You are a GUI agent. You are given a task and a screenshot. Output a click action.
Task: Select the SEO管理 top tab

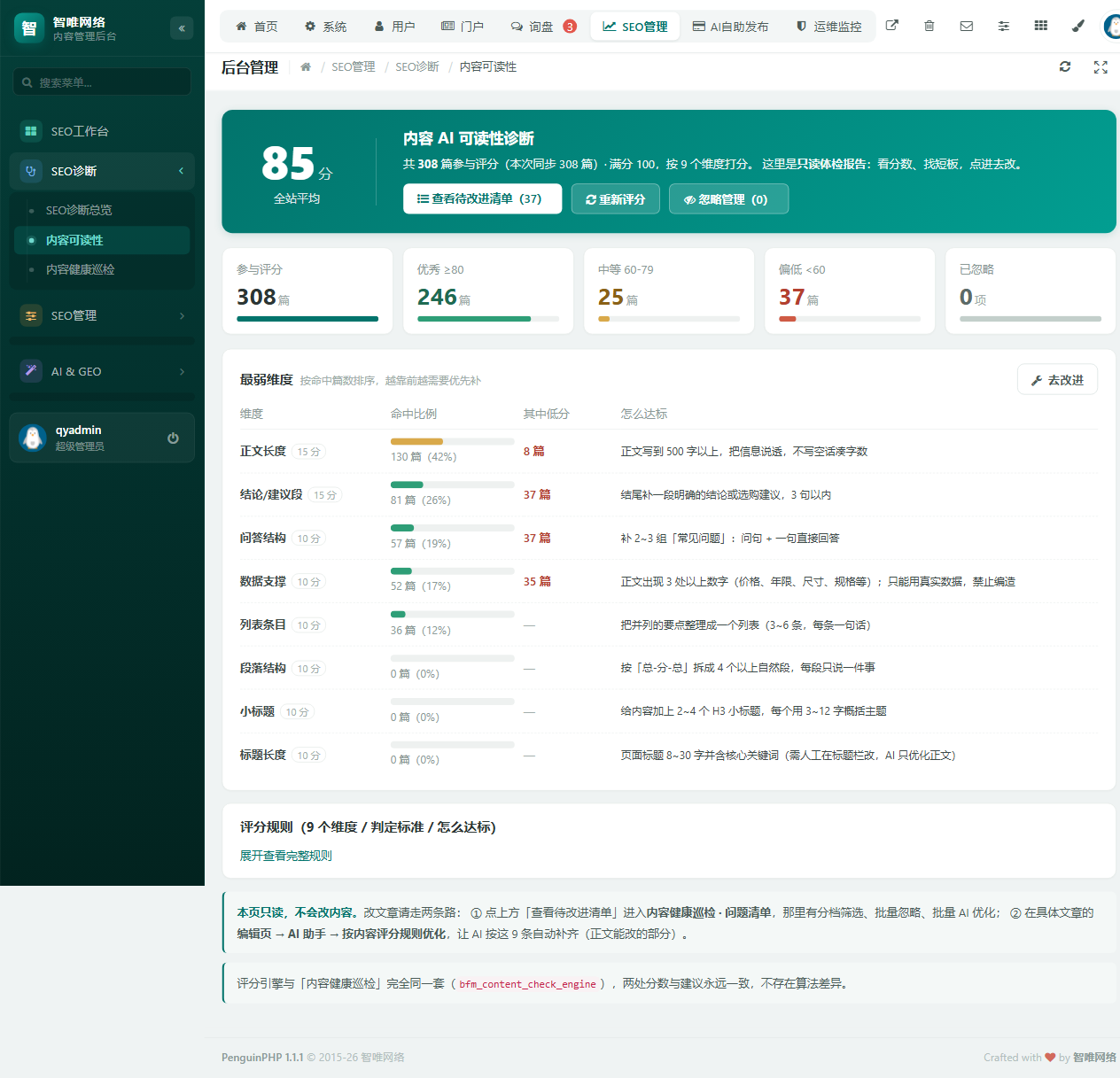[635, 27]
